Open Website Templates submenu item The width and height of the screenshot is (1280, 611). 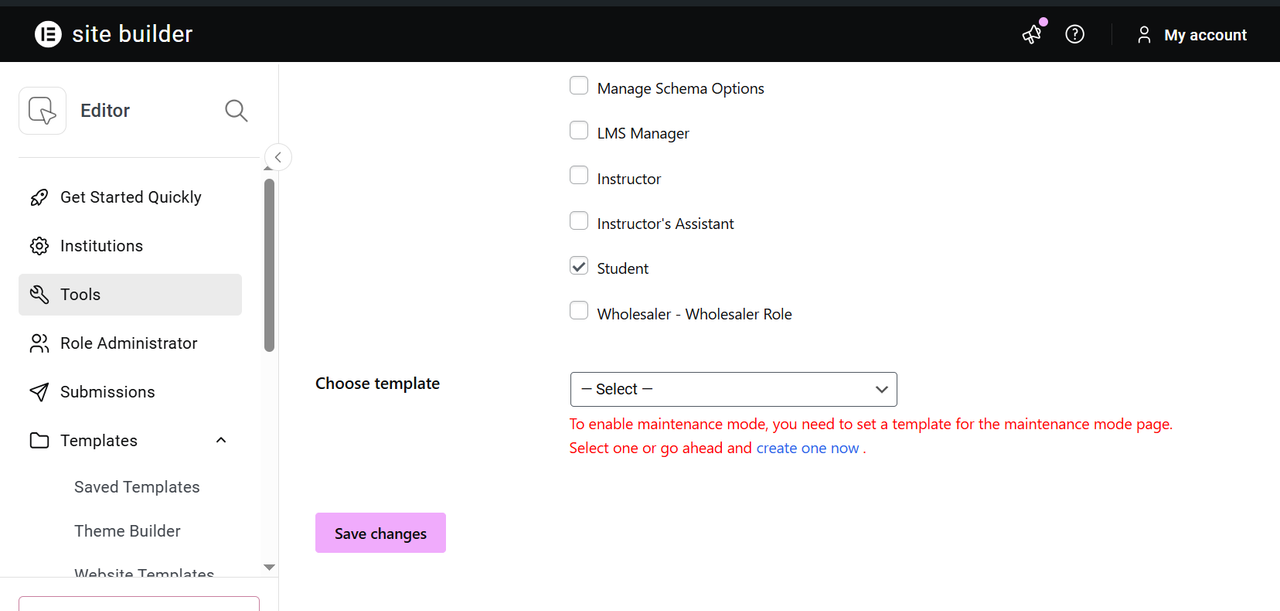[144, 573]
